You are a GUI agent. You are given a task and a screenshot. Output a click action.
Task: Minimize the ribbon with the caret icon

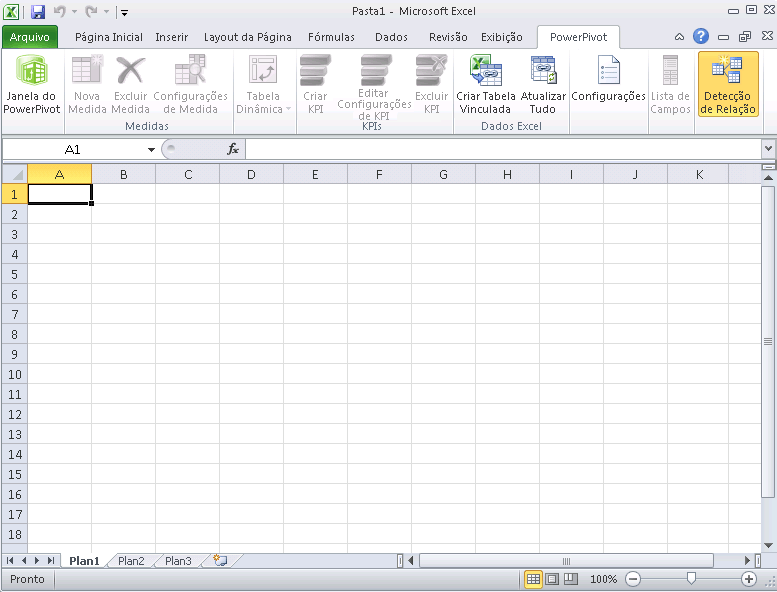[679, 37]
